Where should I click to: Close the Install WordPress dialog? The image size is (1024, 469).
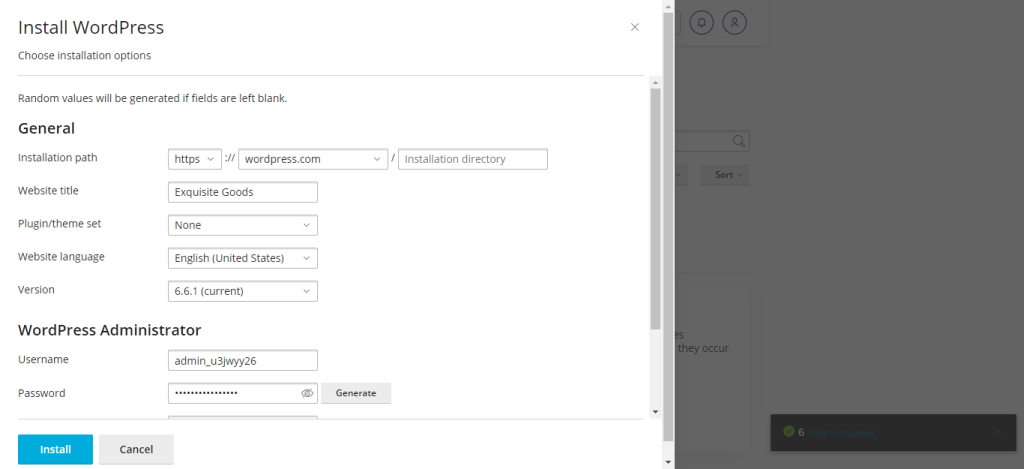(635, 27)
